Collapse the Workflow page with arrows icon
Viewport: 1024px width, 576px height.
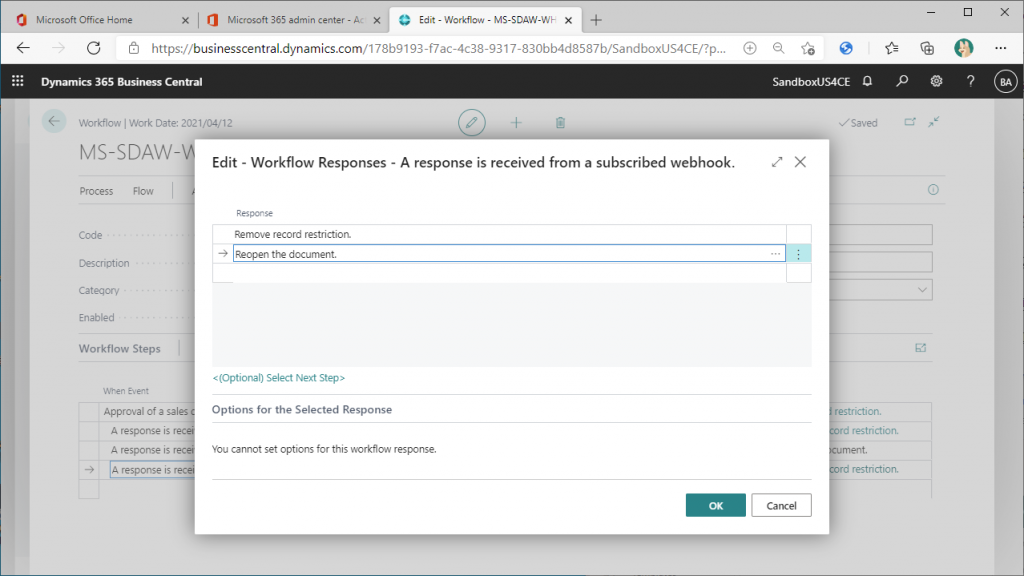(x=934, y=122)
